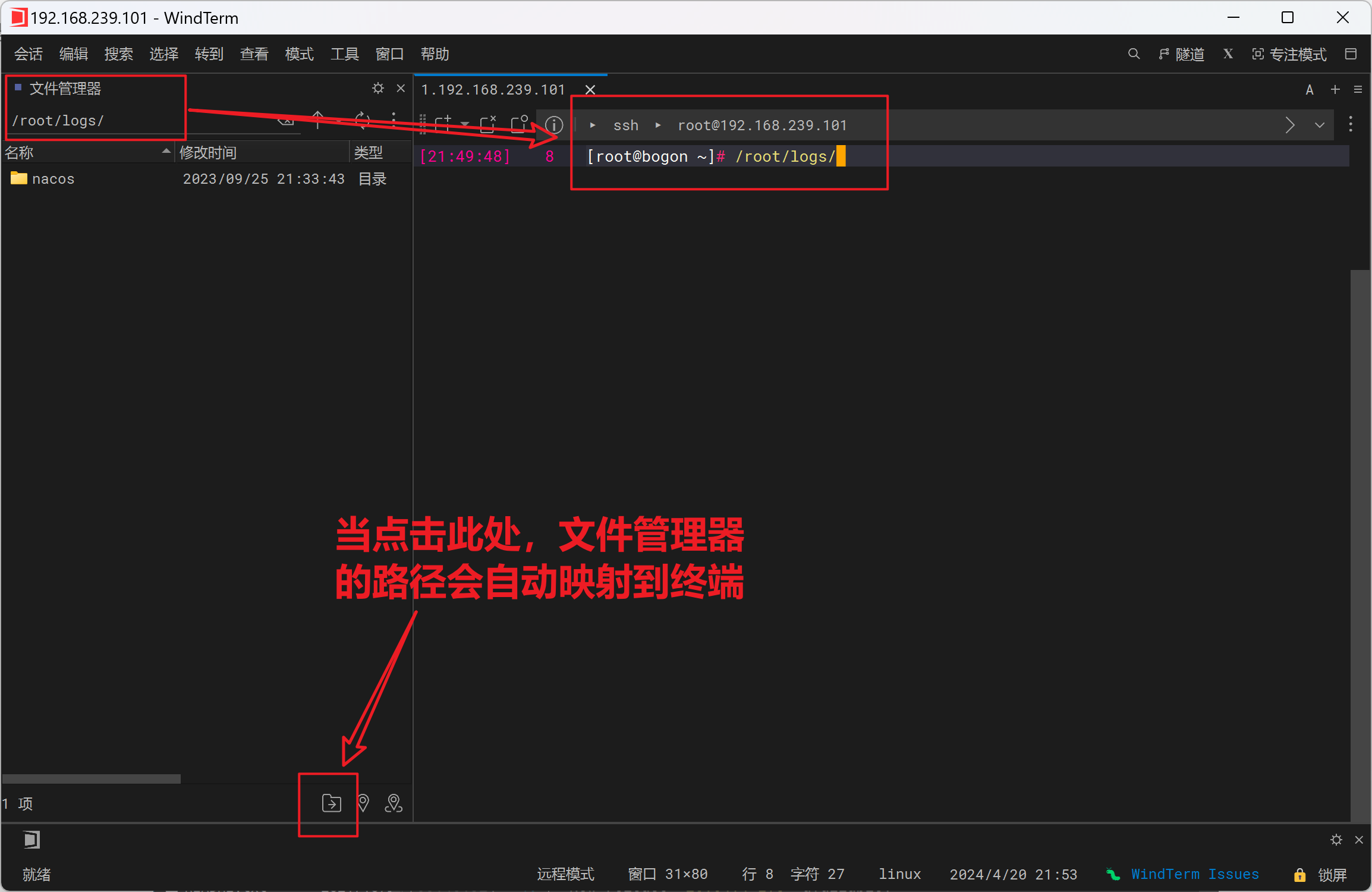The image size is (1372, 892).
Task: Click the session info icon
Action: coord(553,125)
